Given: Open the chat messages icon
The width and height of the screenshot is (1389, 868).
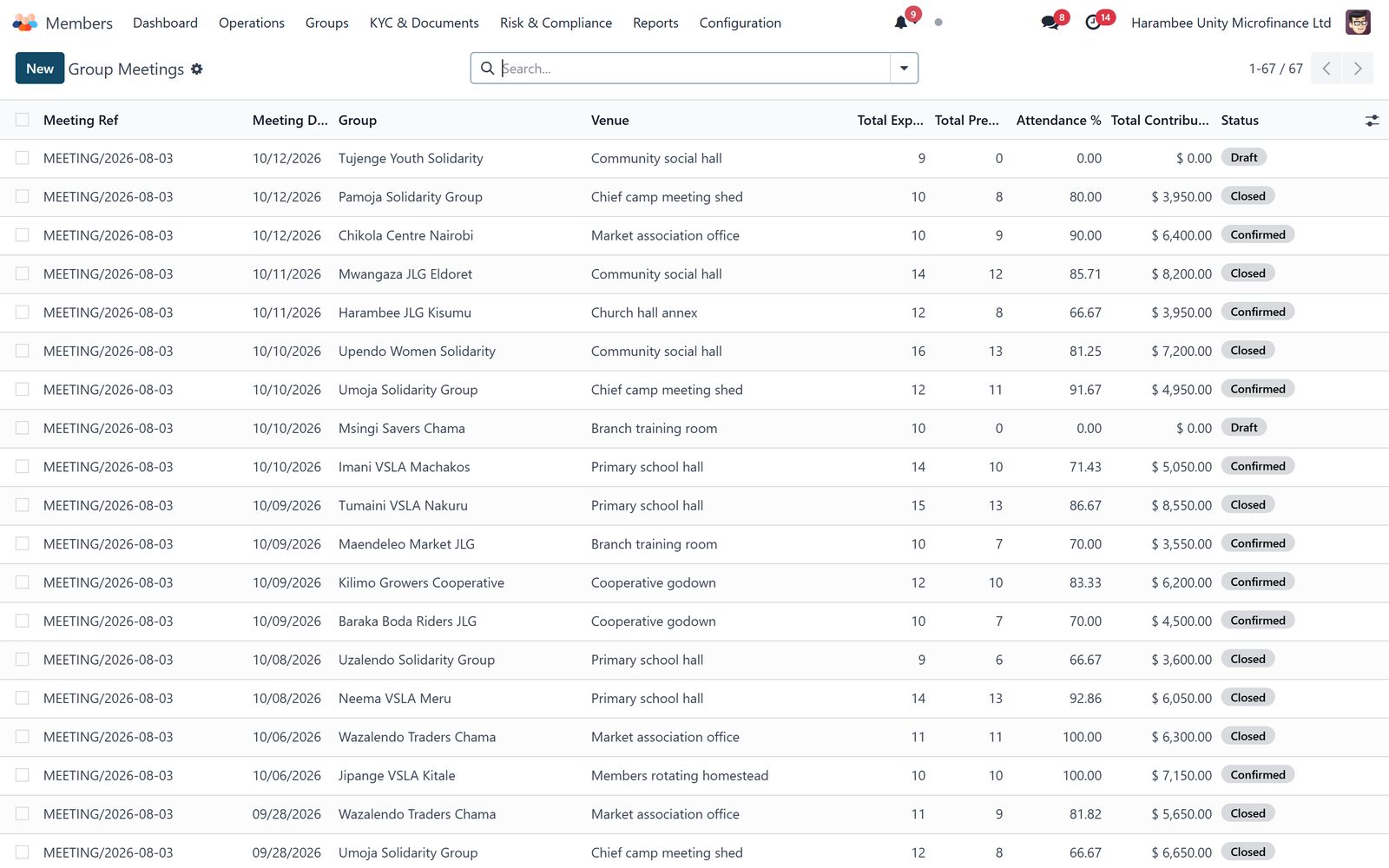Looking at the screenshot, I should tap(1050, 23).
